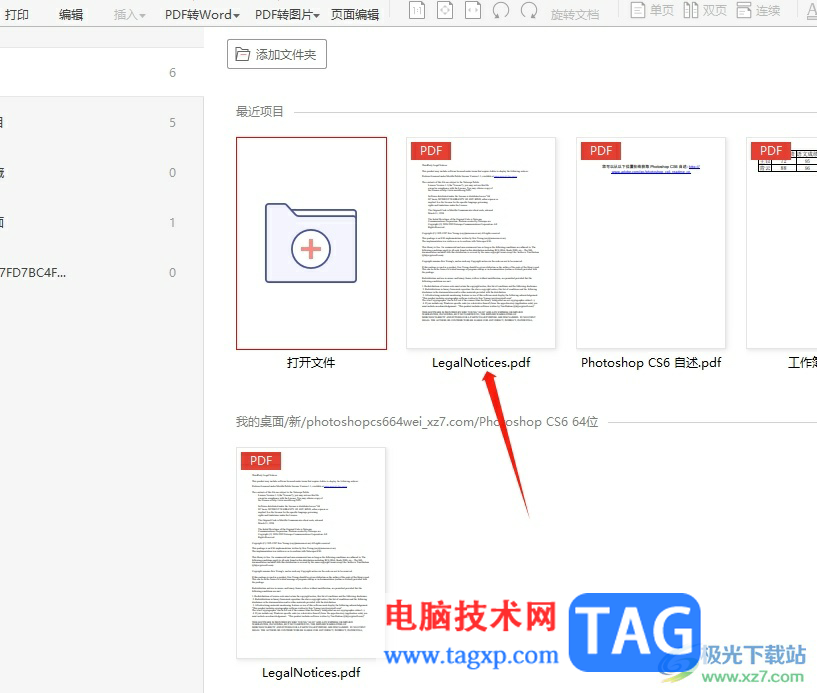
Task: Expand the PDF转Word dropdown
Action: [x=202, y=15]
